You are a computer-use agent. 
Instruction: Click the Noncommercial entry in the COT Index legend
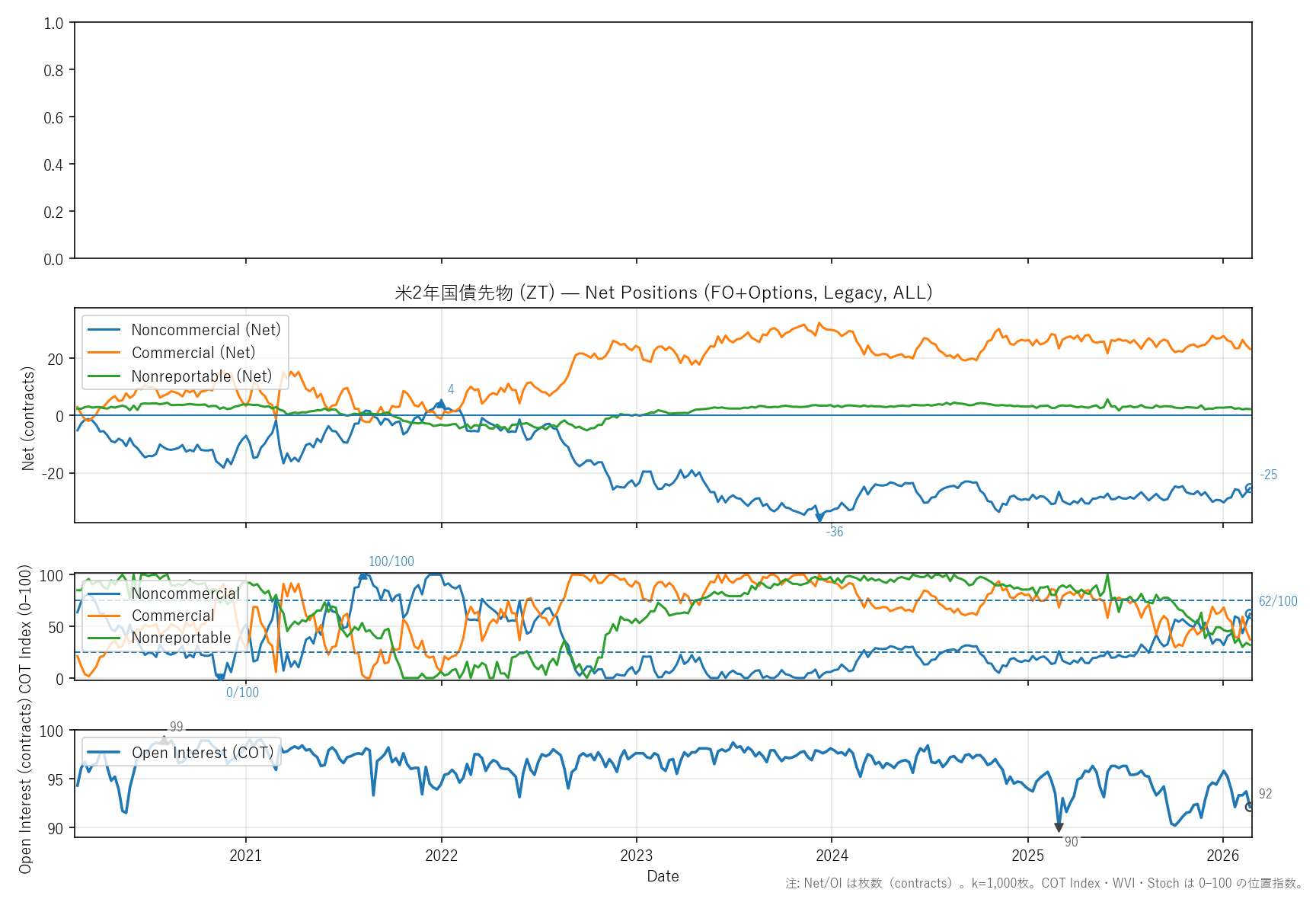[x=185, y=593]
